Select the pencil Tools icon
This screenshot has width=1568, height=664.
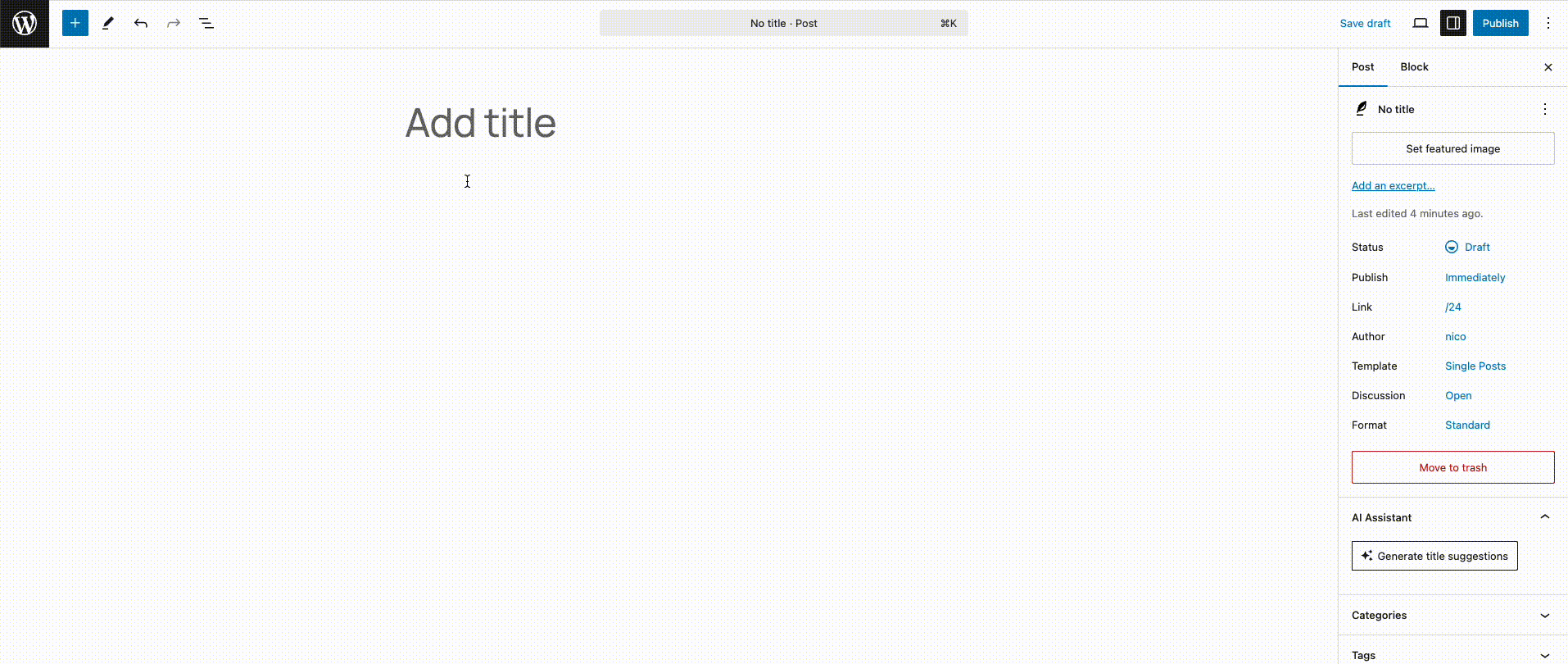tap(108, 23)
